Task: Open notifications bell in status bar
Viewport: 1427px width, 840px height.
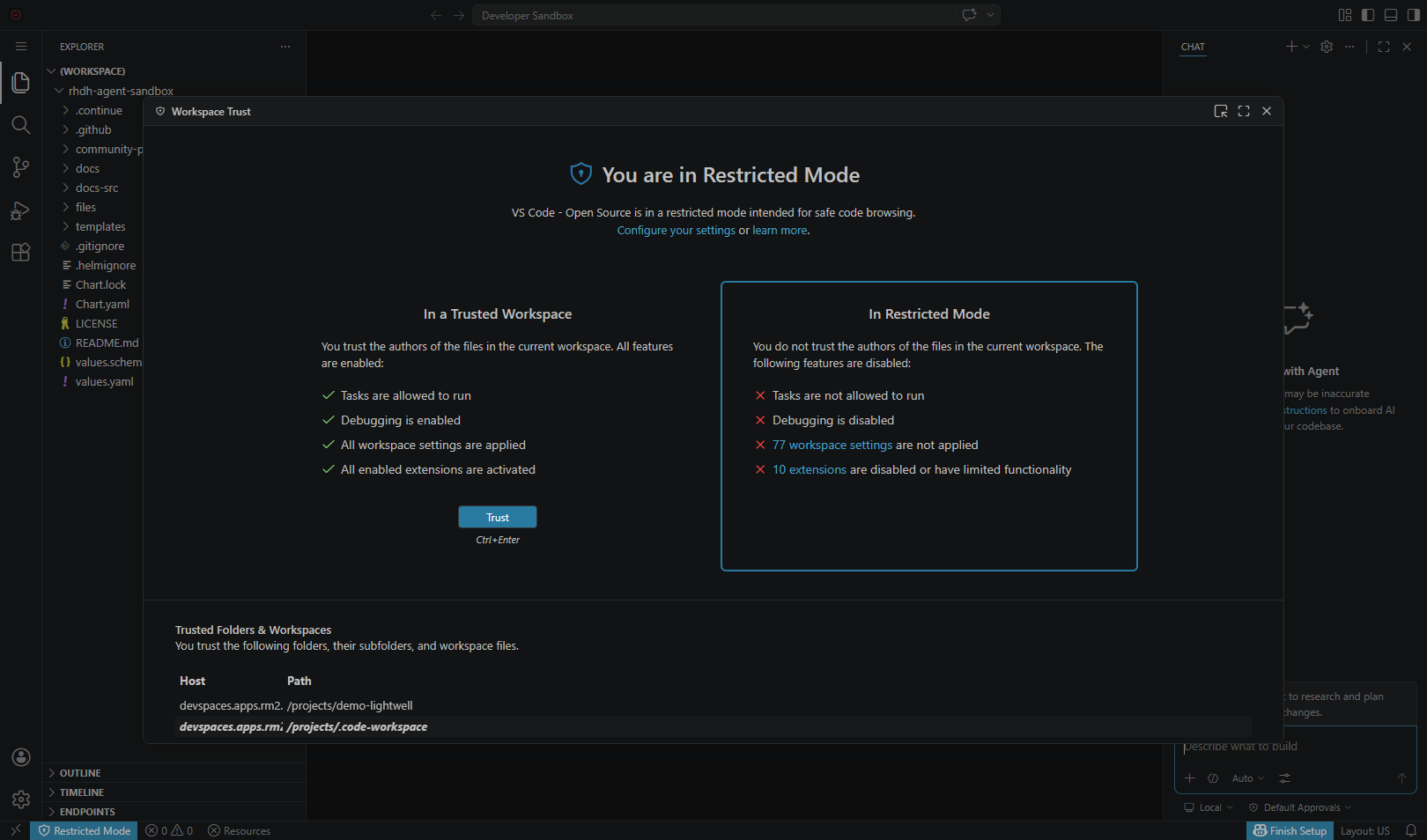Action: [x=1411, y=830]
